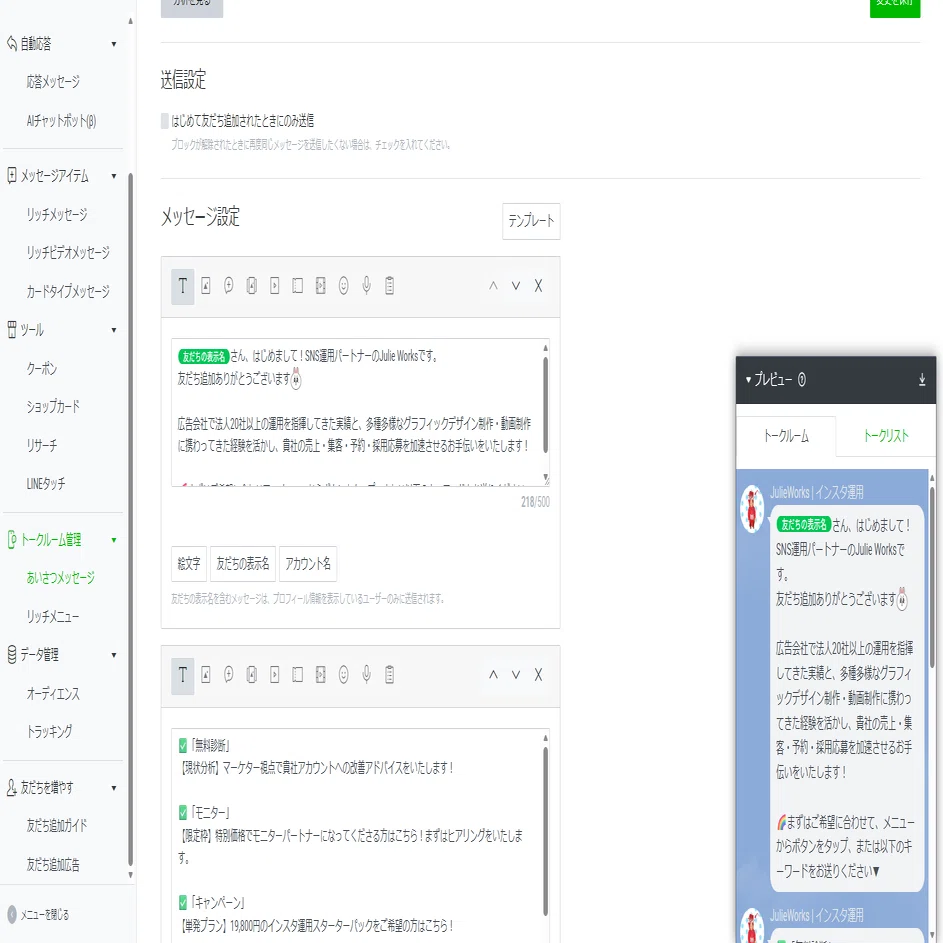
Task: Open LINEタッチ in sidebar
Action: 46,484
